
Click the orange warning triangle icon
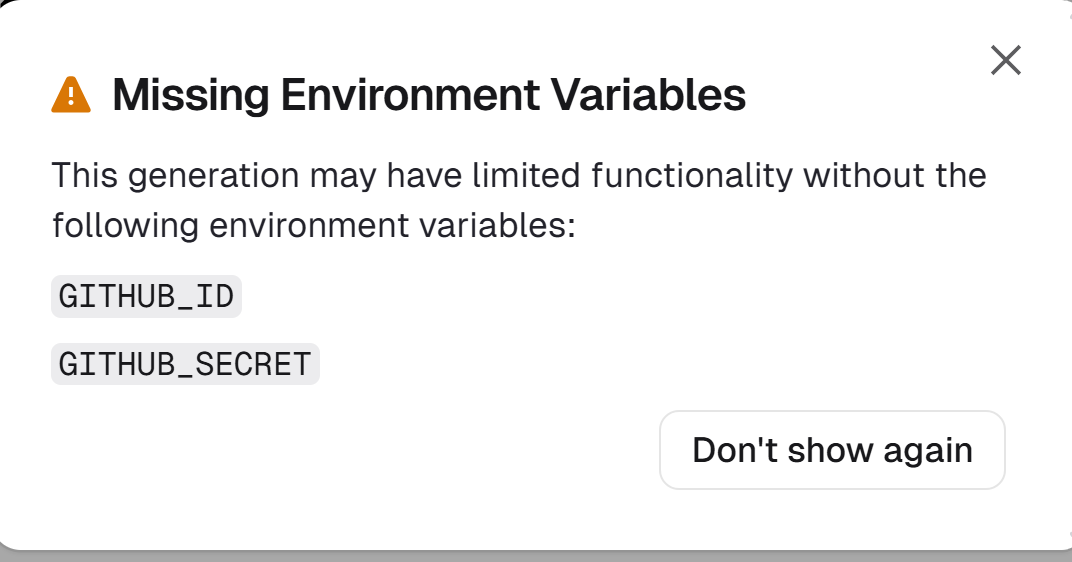(71, 95)
